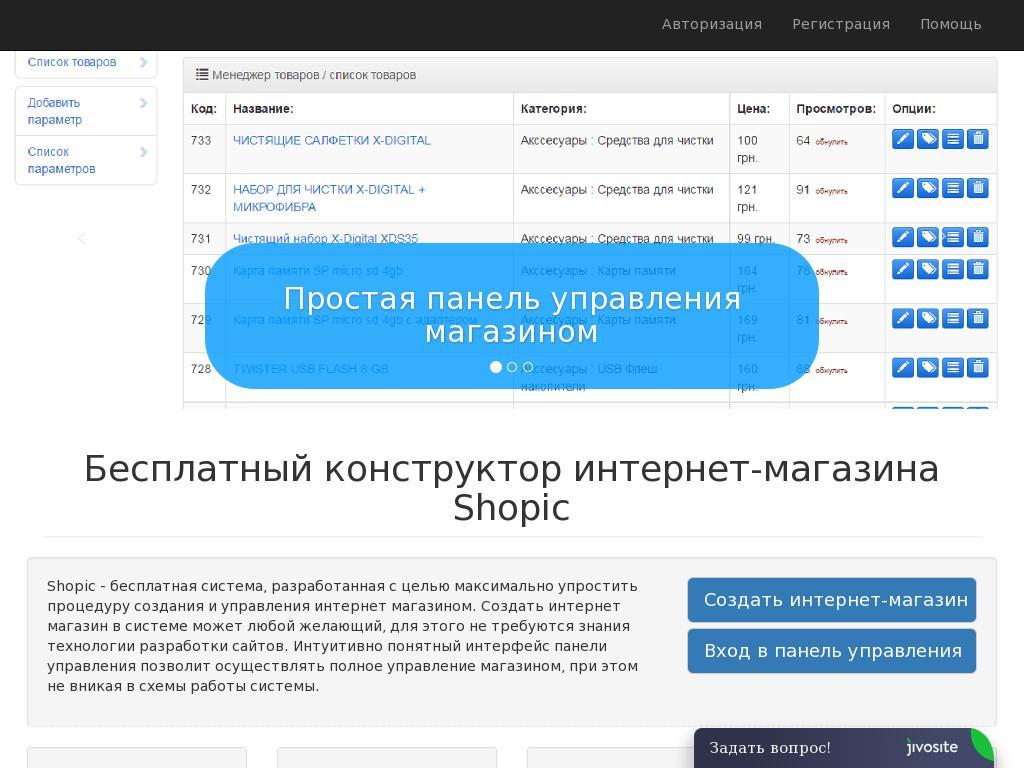1024x768 pixels.
Task: Reset views (обнулить) for product 731
Action: click(x=831, y=240)
